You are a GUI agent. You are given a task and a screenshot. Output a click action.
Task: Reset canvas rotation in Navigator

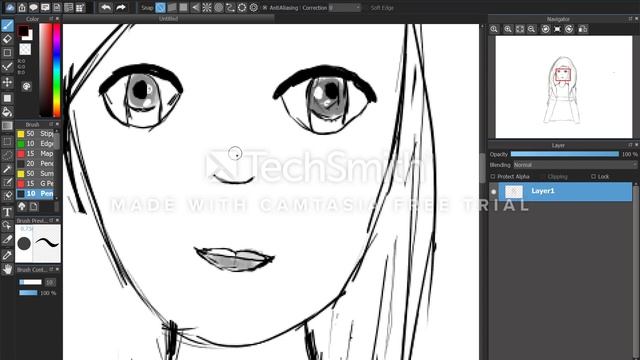[x=558, y=29]
